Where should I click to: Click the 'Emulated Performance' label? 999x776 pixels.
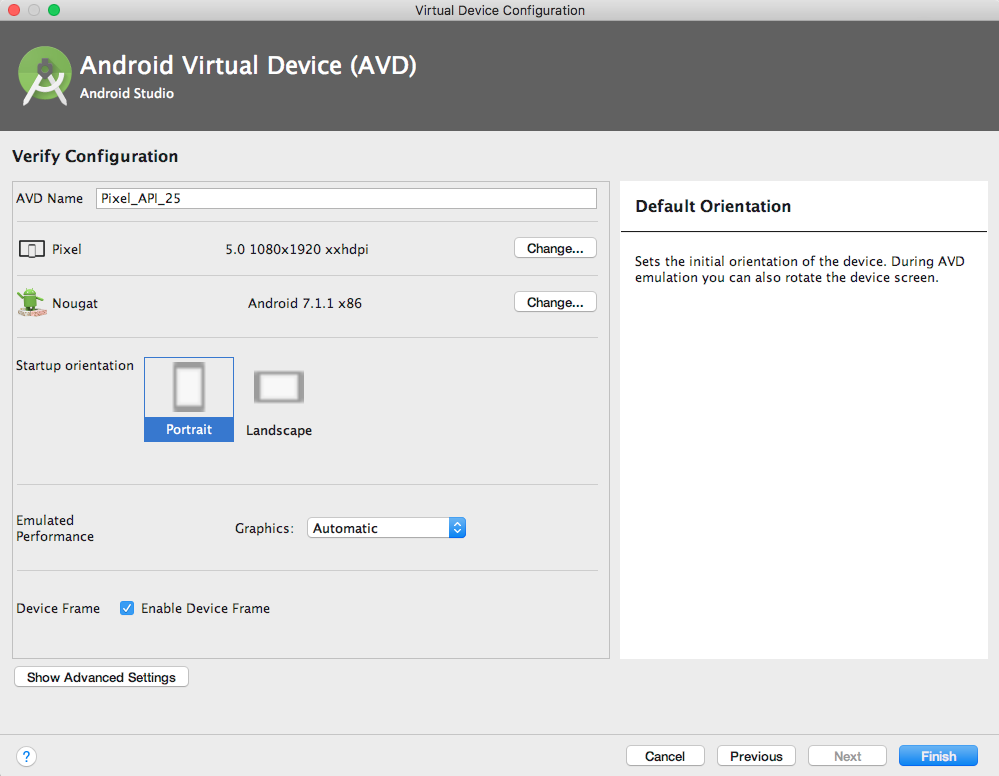(x=55, y=528)
